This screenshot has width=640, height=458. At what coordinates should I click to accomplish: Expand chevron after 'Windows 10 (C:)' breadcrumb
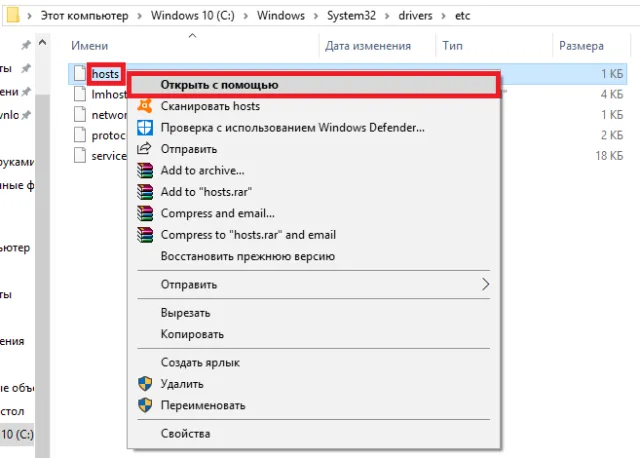[x=246, y=16]
